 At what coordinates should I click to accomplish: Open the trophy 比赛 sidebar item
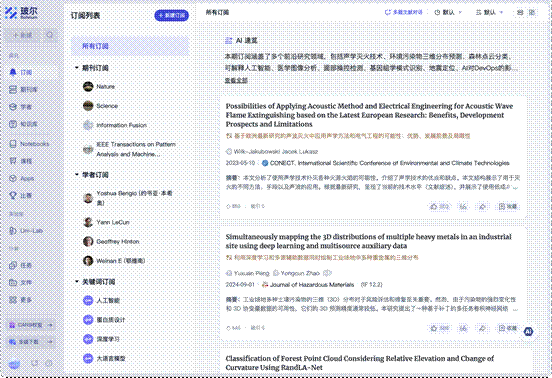coord(20,195)
